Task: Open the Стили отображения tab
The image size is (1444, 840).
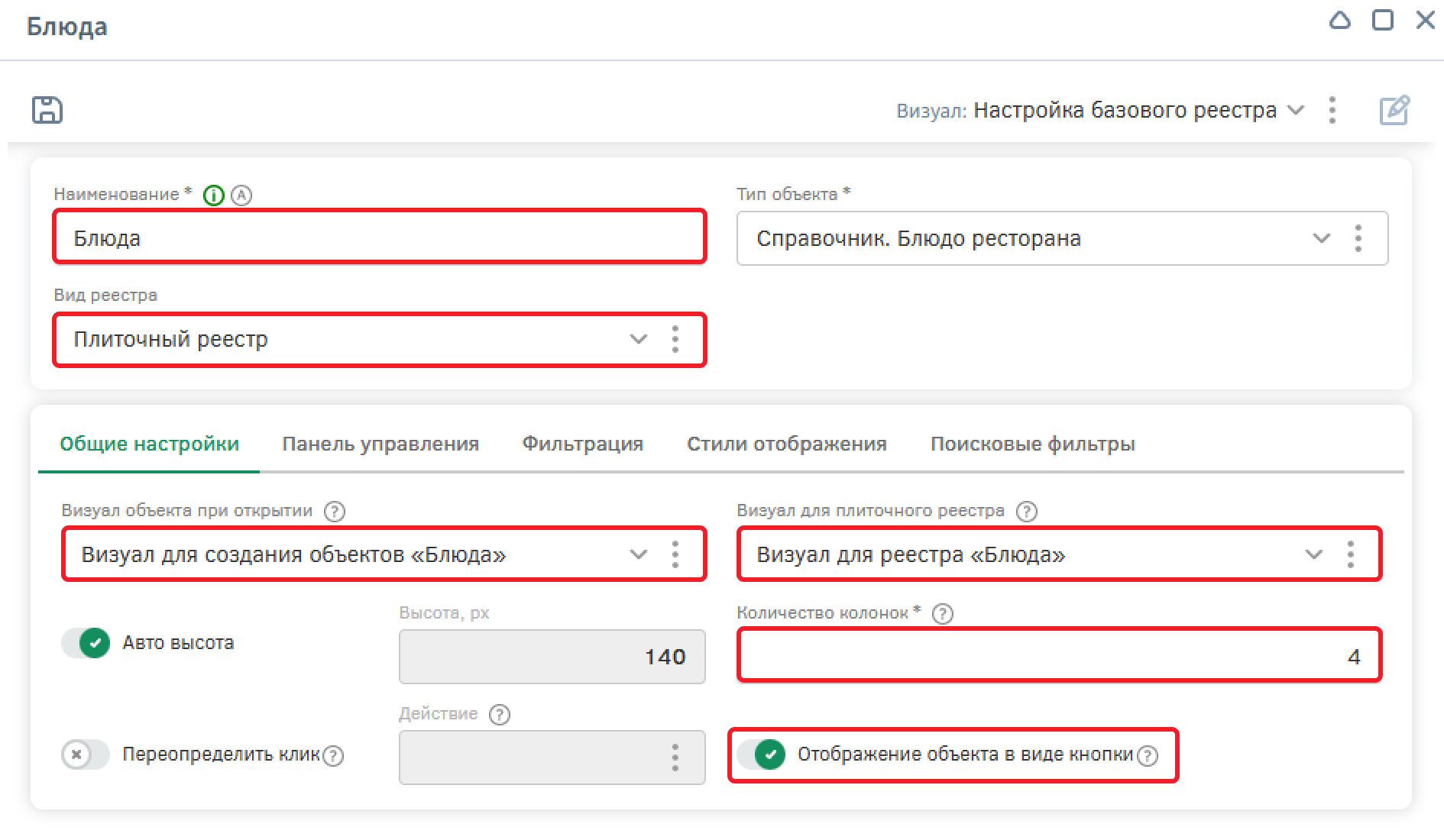Action: click(786, 444)
